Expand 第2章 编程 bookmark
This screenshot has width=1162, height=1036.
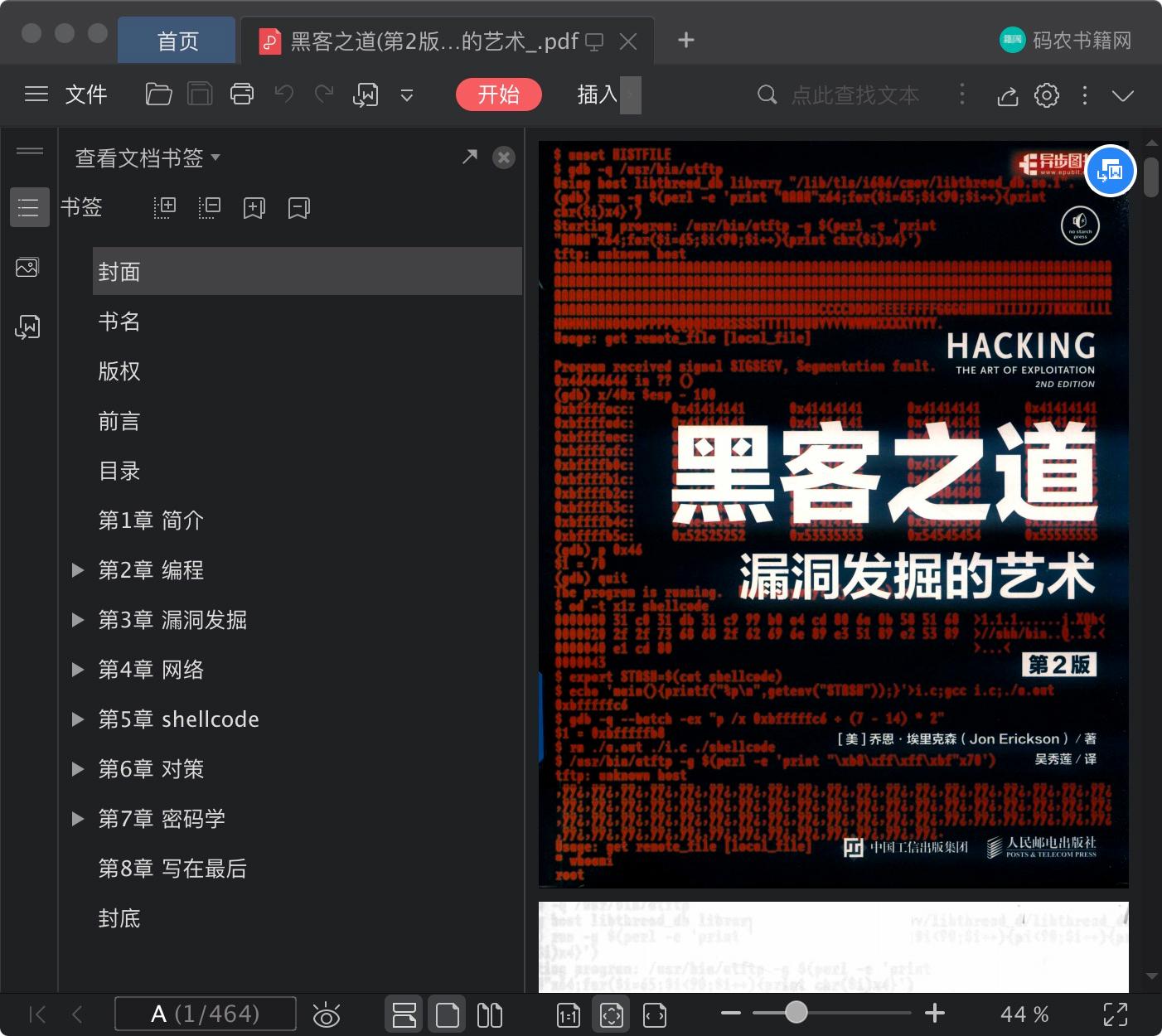(78, 570)
